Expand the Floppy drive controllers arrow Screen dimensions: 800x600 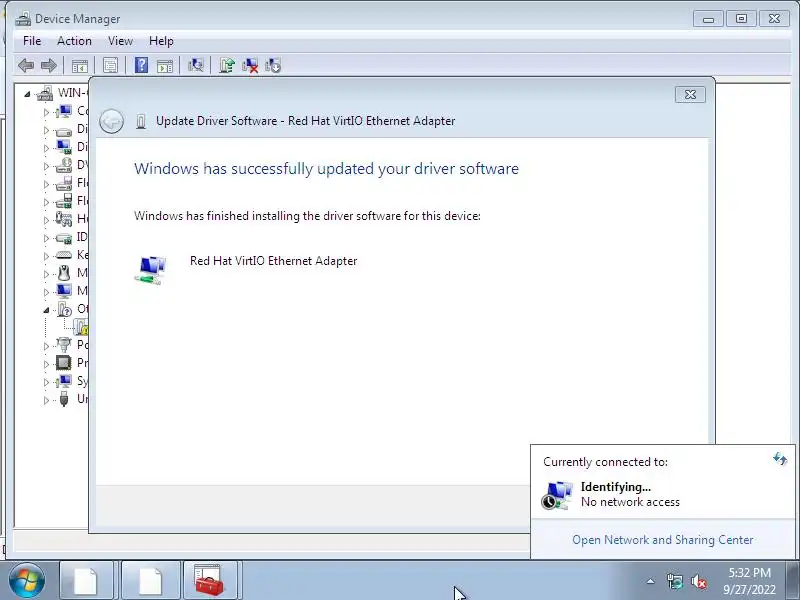pyautogui.click(x=46, y=202)
